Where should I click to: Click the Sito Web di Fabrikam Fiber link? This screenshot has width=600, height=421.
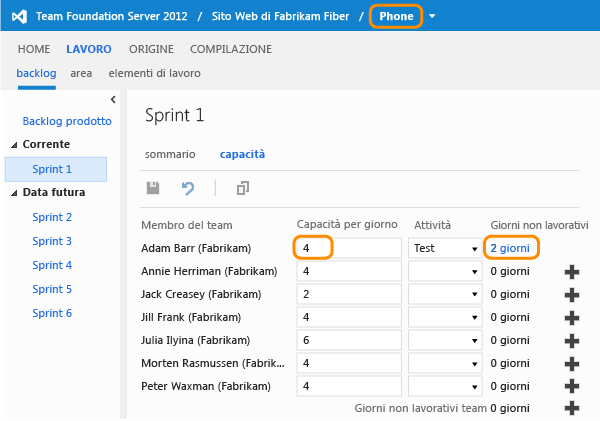280,16
